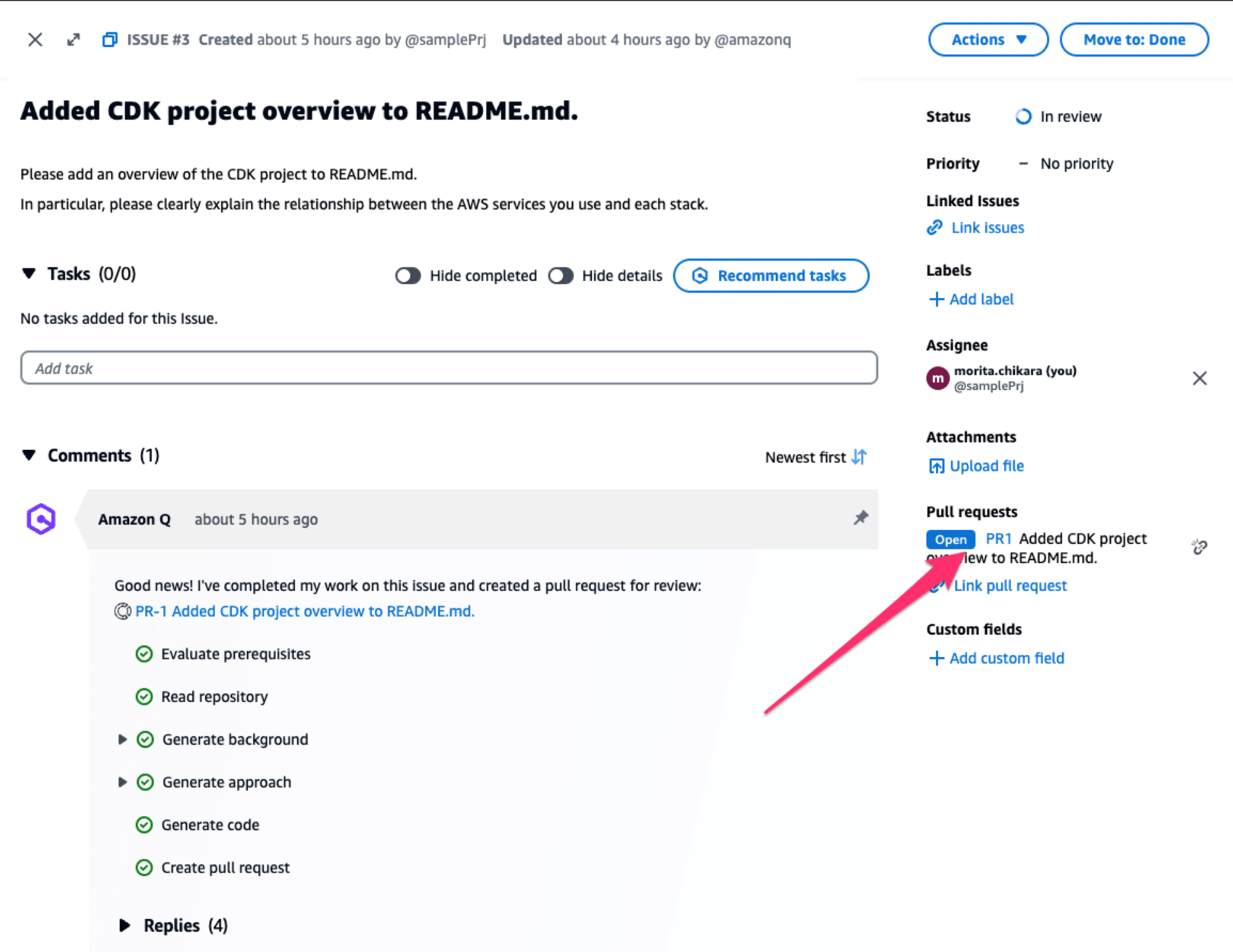Click the upload icon under Attachments
This screenshot has height=952, width=1233.
[936, 466]
